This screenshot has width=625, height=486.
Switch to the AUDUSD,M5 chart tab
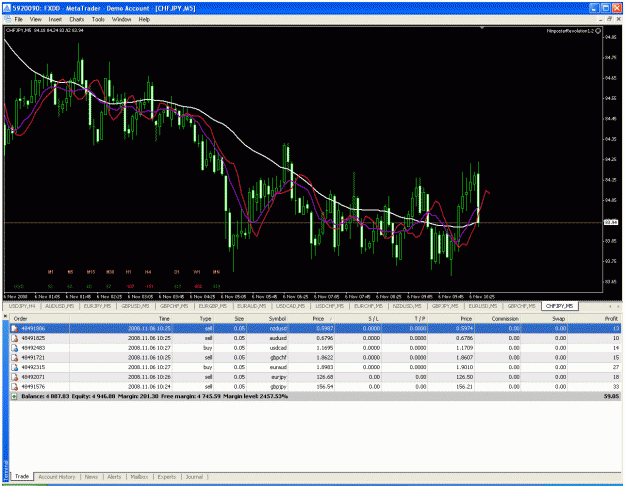pos(60,306)
